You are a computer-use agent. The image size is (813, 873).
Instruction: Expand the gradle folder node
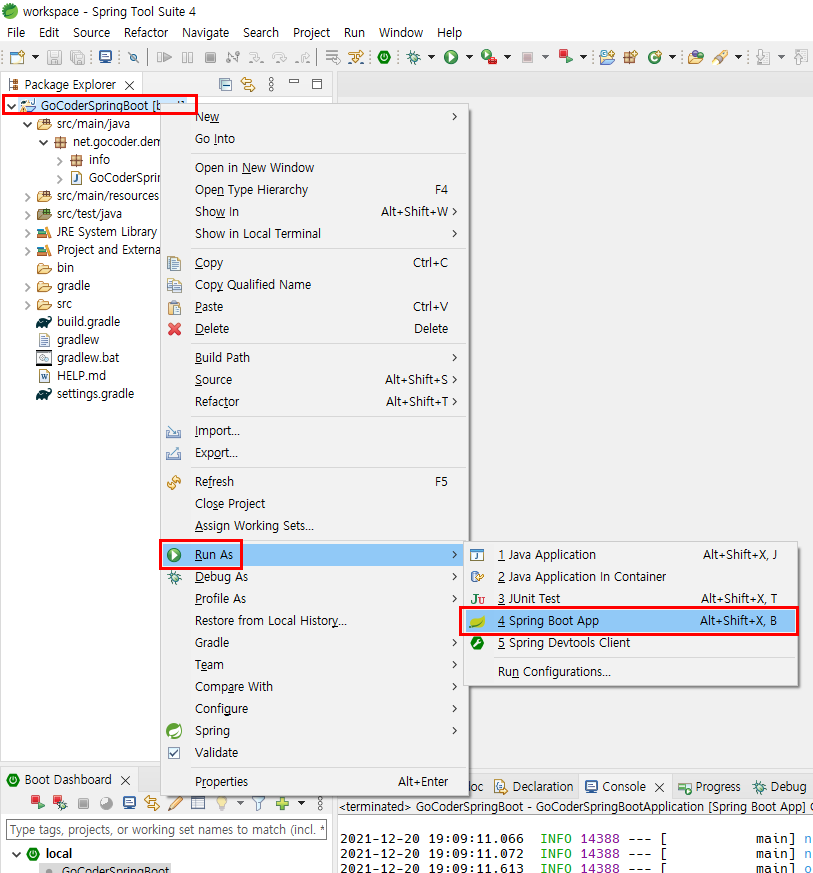pos(27,287)
